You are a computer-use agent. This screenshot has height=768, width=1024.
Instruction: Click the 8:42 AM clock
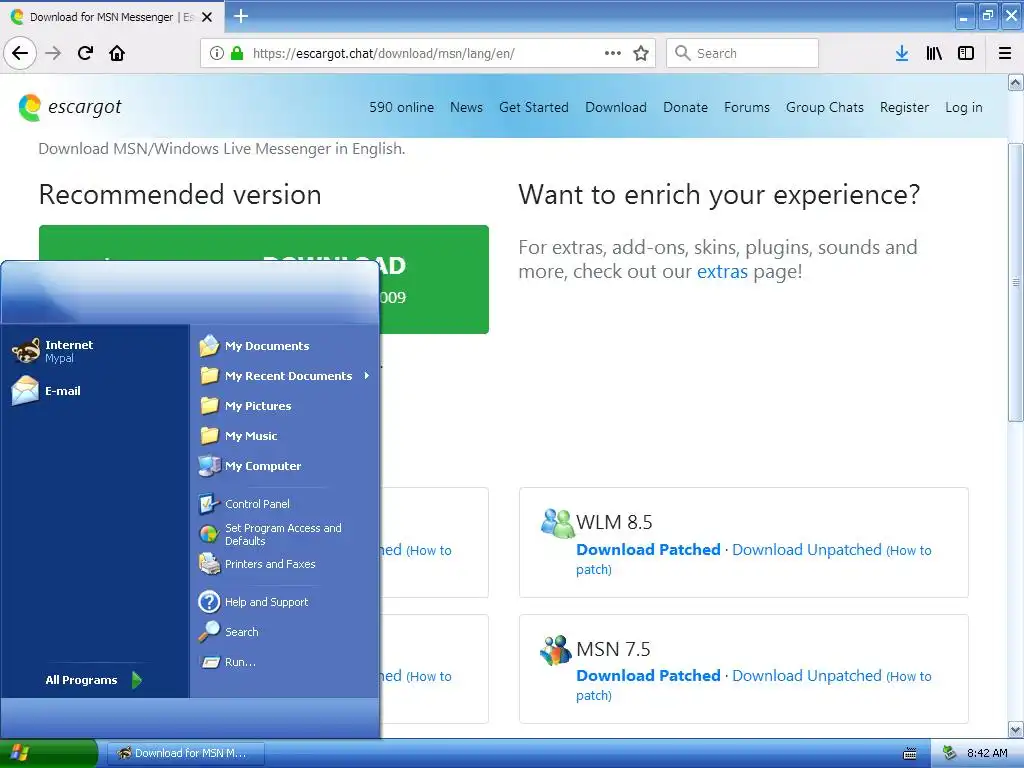point(987,753)
